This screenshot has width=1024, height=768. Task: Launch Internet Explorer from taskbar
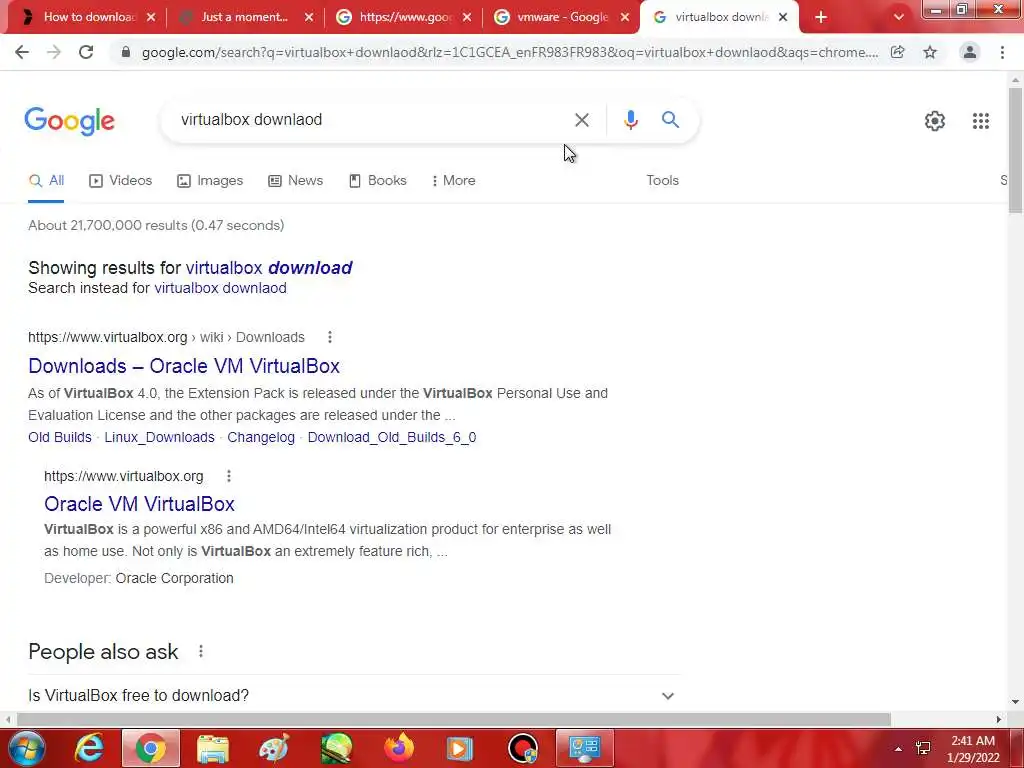point(89,748)
